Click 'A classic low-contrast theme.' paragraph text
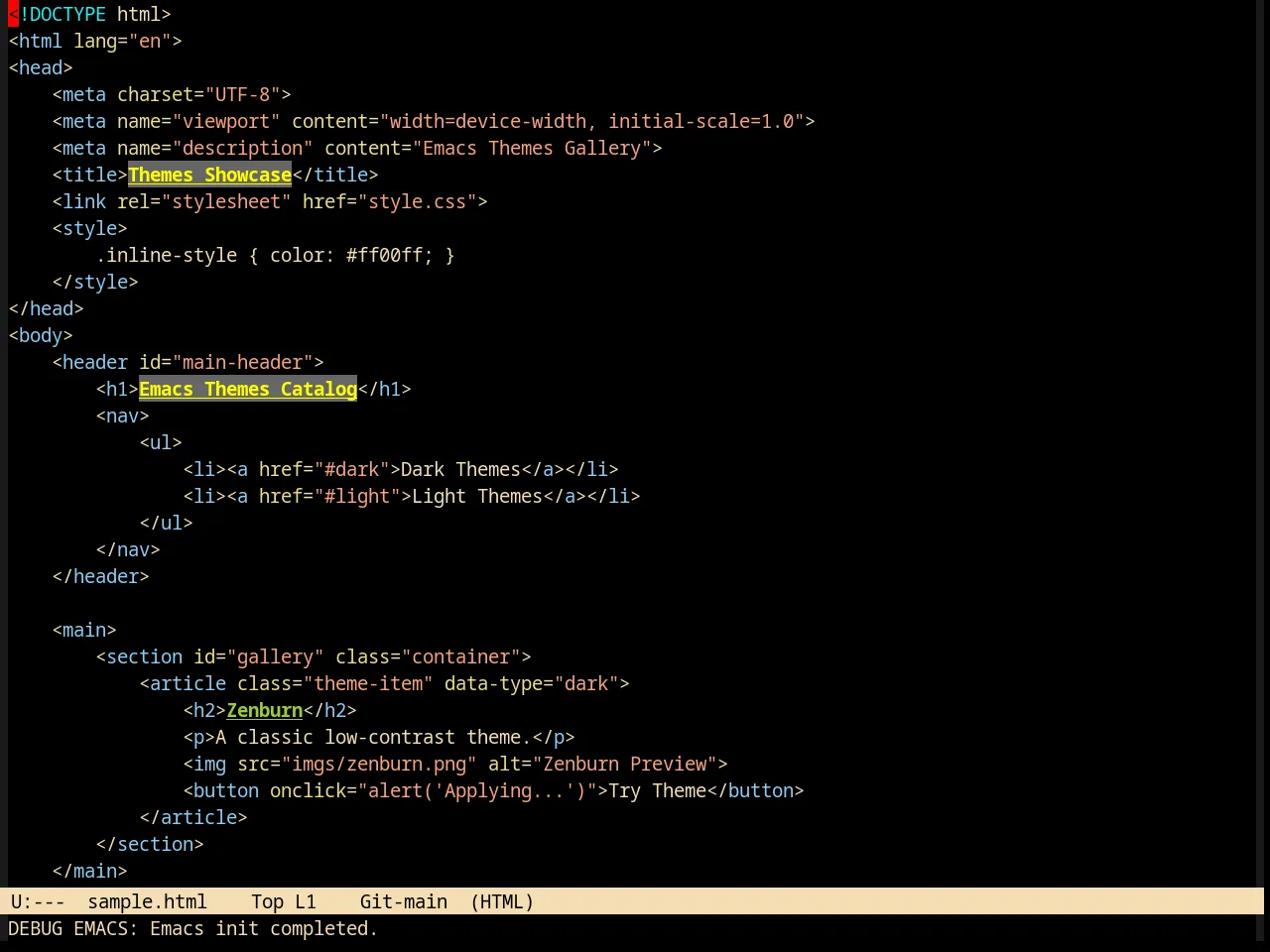Viewport: 1270px width, 952px height. 373,737
